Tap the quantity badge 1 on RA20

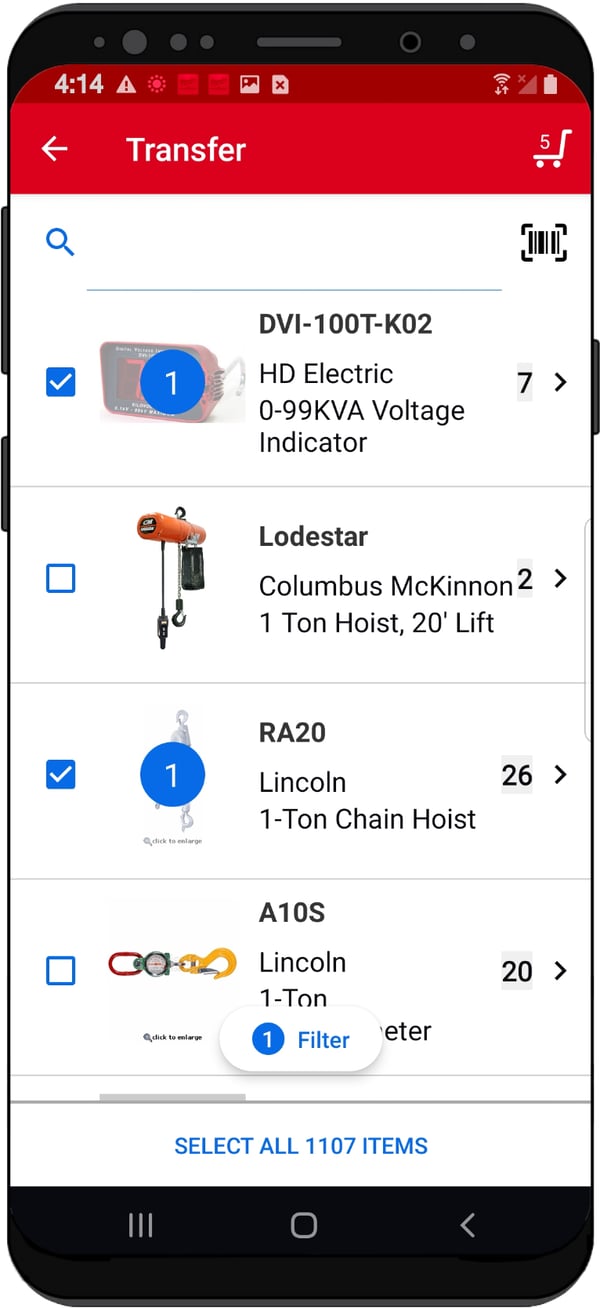[x=172, y=774]
